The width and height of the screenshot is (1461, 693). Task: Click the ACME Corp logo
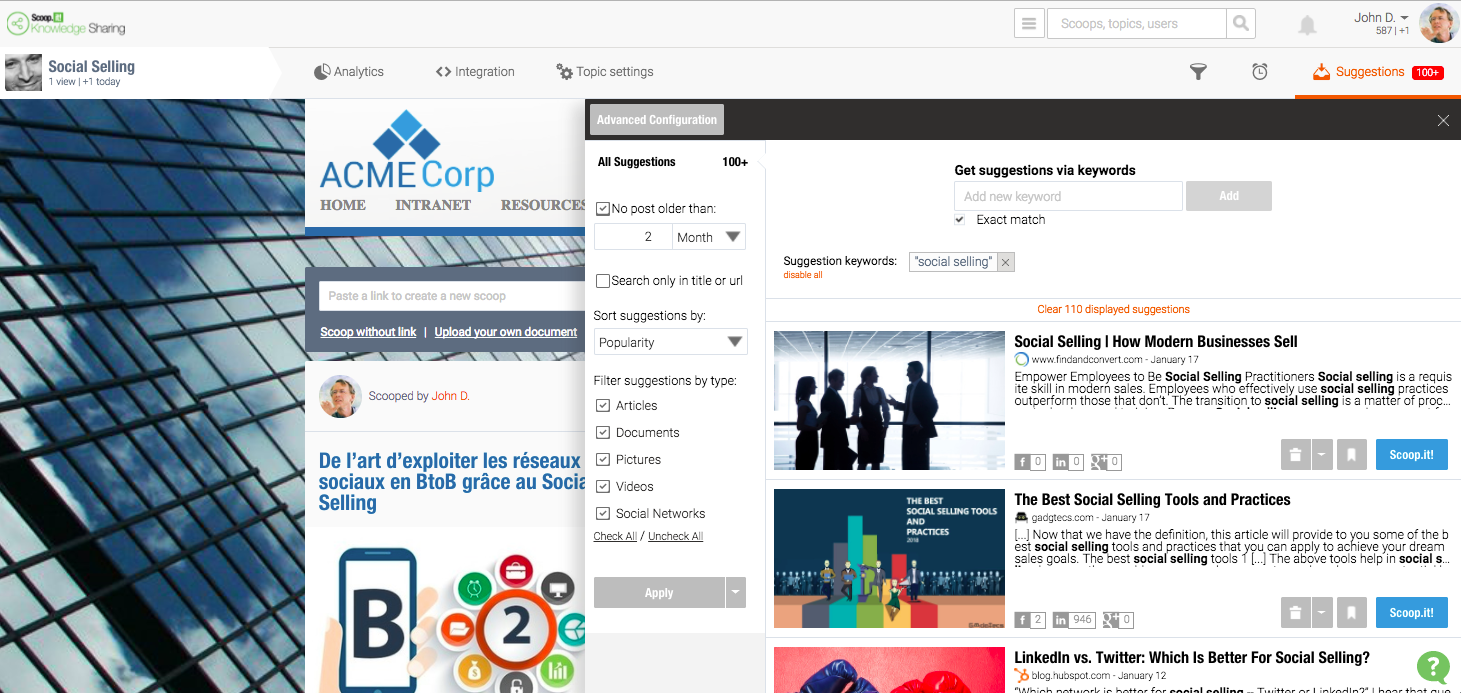[x=407, y=150]
